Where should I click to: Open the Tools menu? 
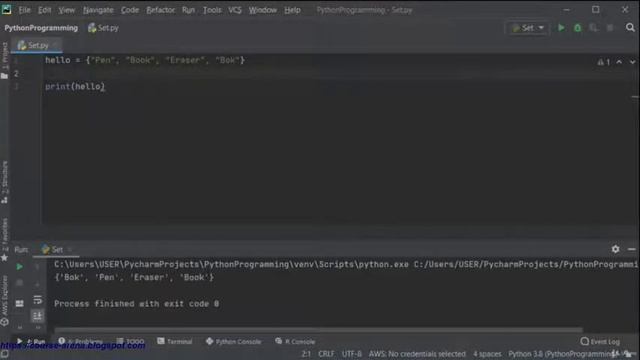click(212, 10)
